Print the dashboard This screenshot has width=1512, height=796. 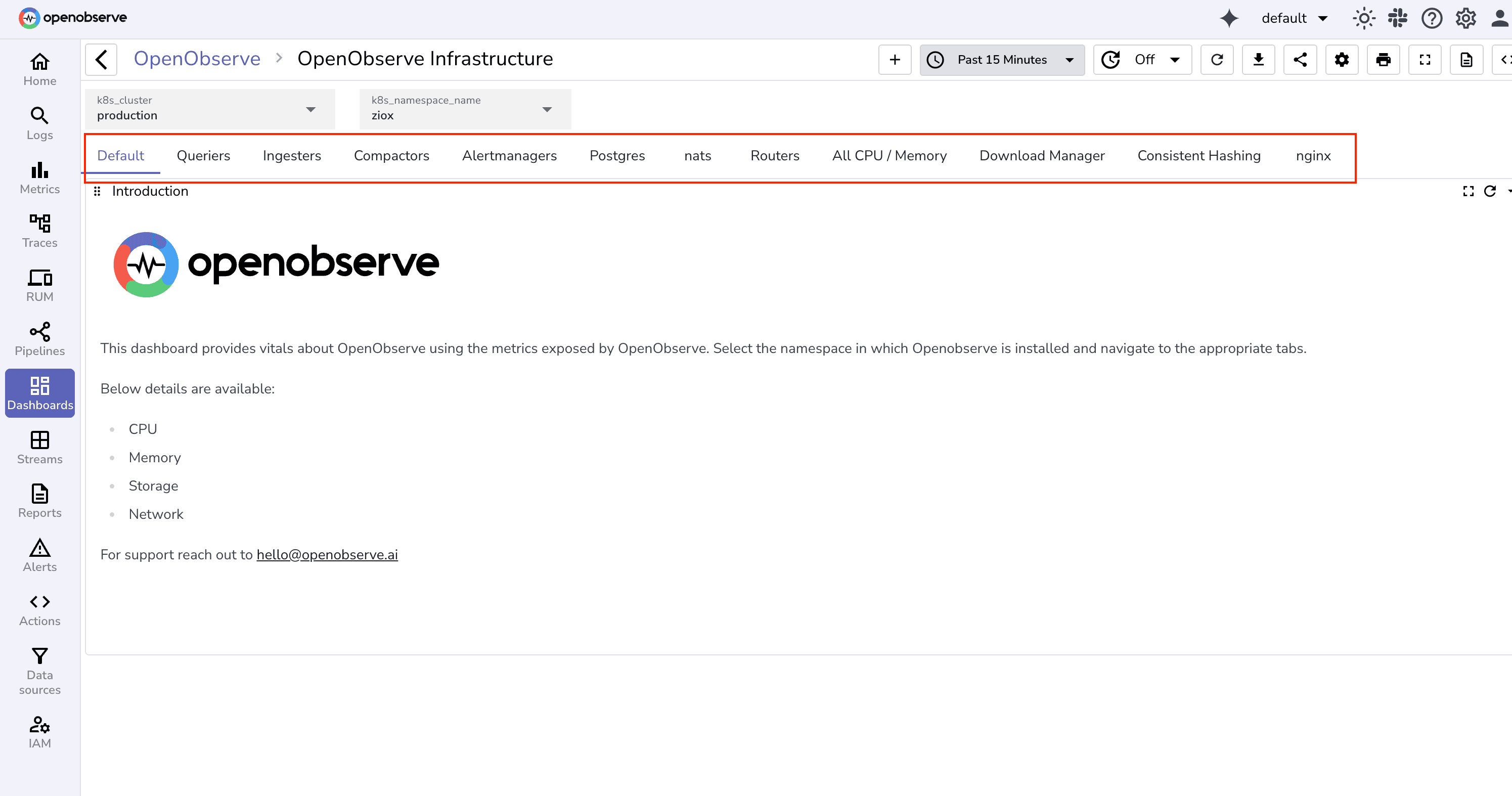click(1384, 59)
